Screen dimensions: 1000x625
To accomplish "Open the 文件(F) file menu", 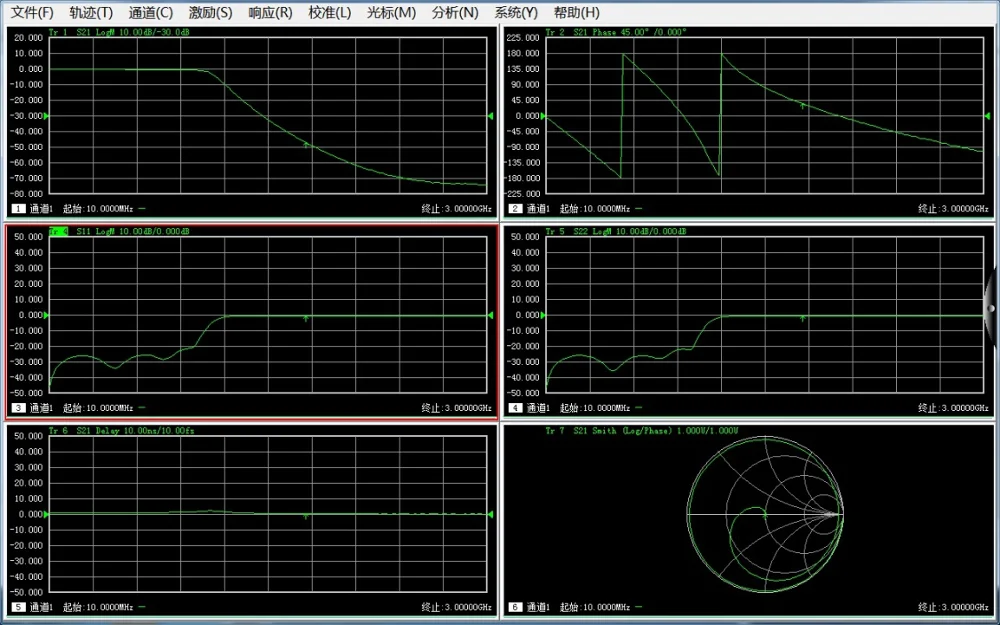I will pyautogui.click(x=32, y=13).
